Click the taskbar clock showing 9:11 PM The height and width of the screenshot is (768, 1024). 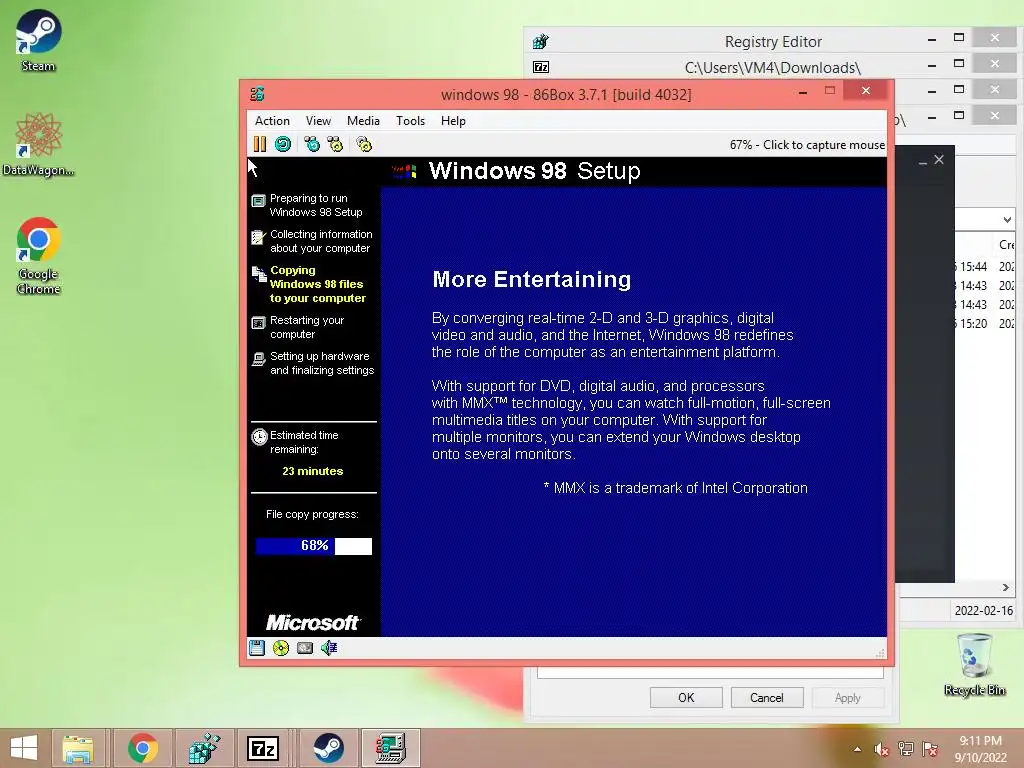coord(980,749)
